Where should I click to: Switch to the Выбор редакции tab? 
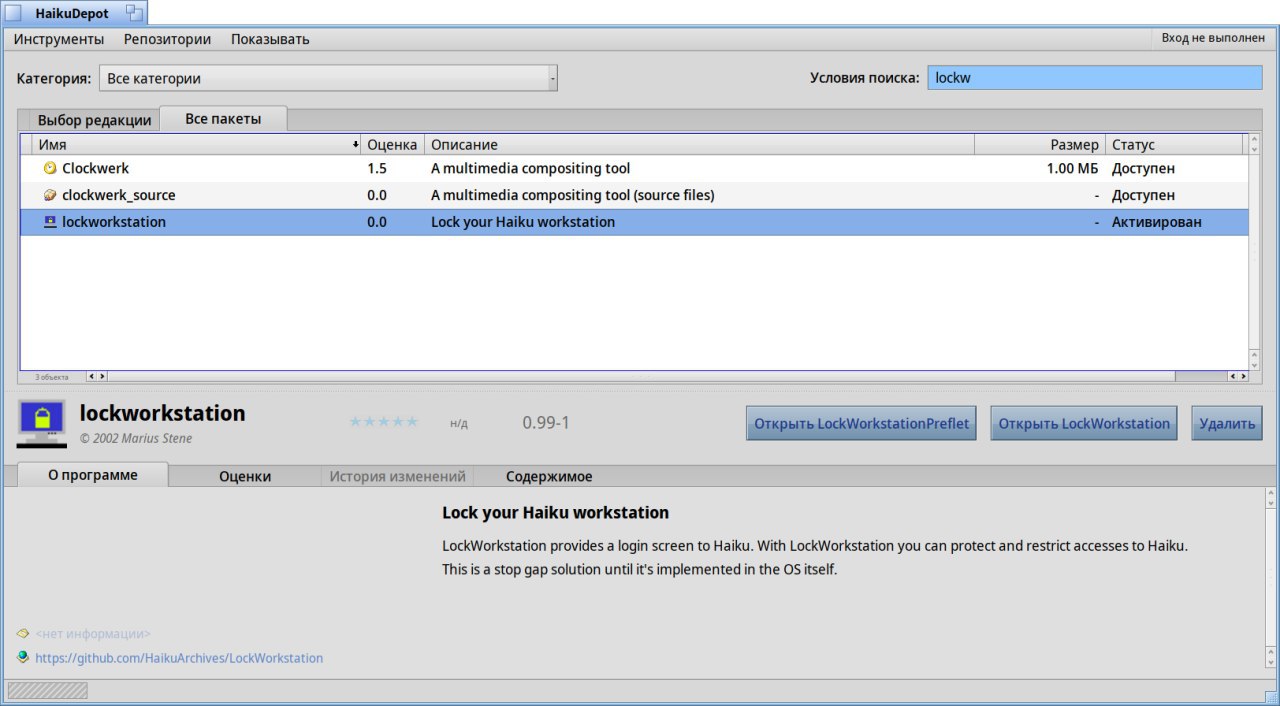click(x=94, y=120)
